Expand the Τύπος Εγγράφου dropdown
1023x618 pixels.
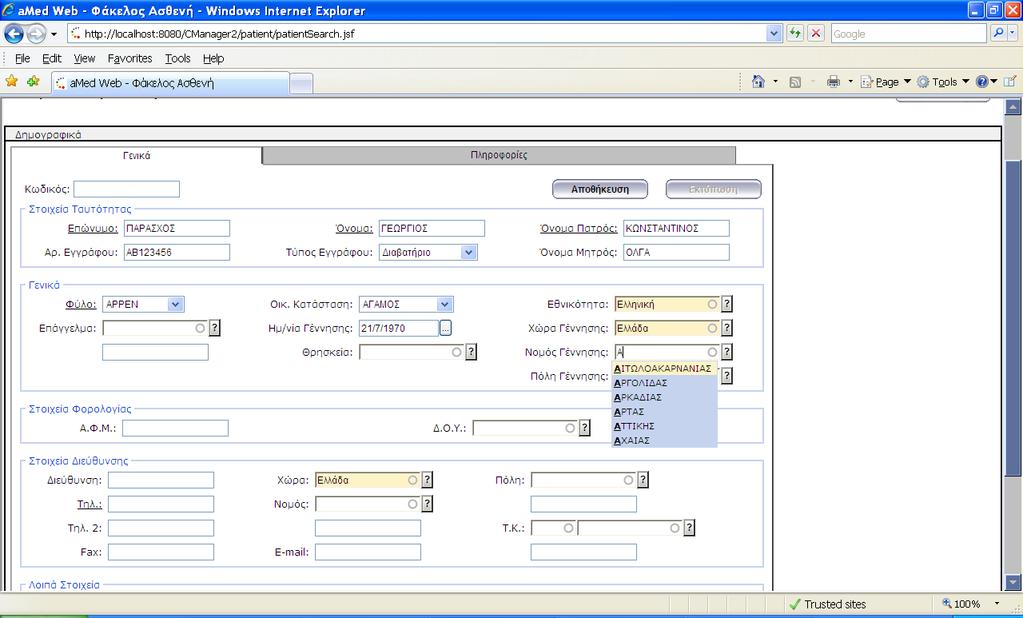point(468,253)
